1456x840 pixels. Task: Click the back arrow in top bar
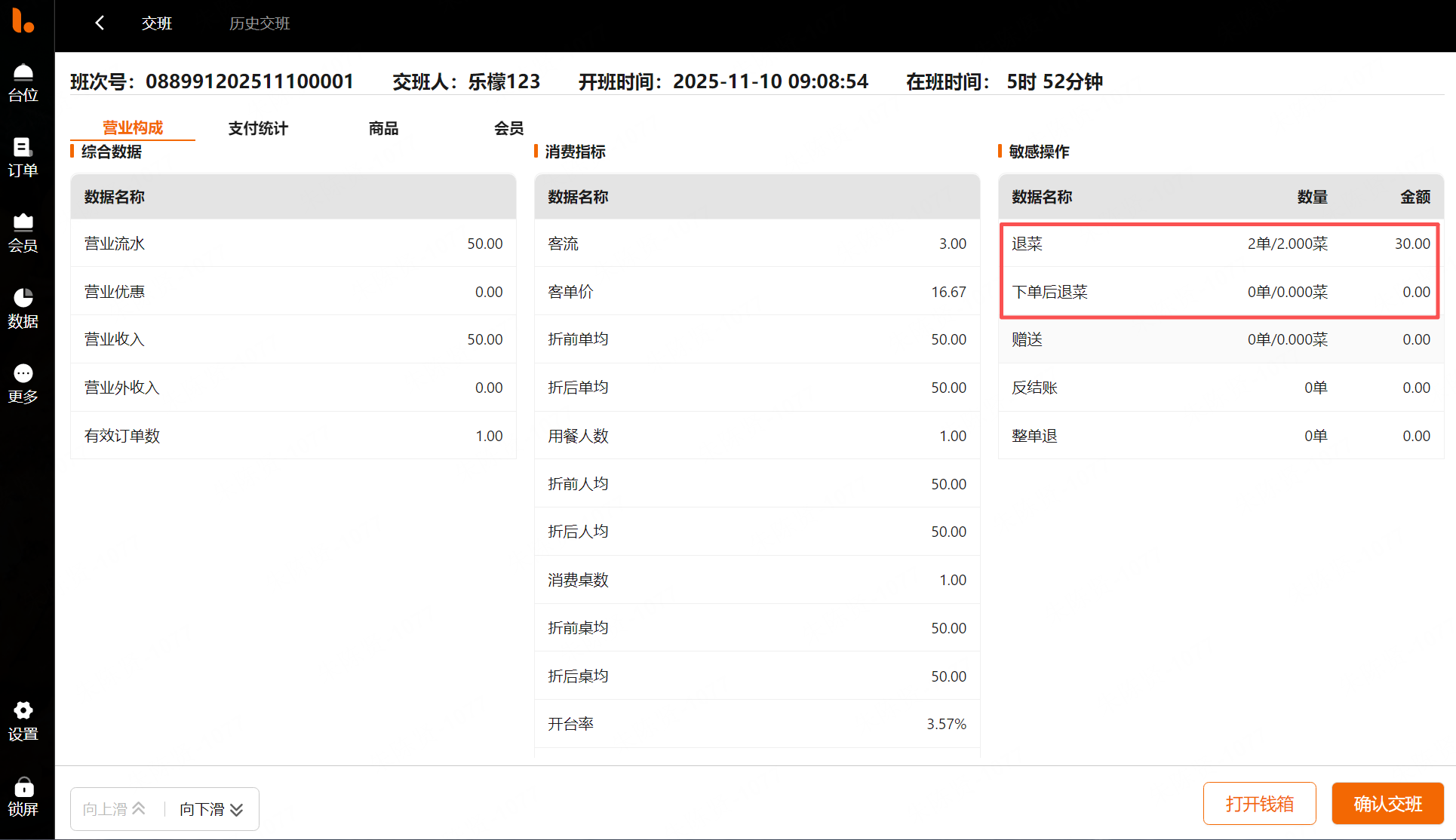(100, 23)
